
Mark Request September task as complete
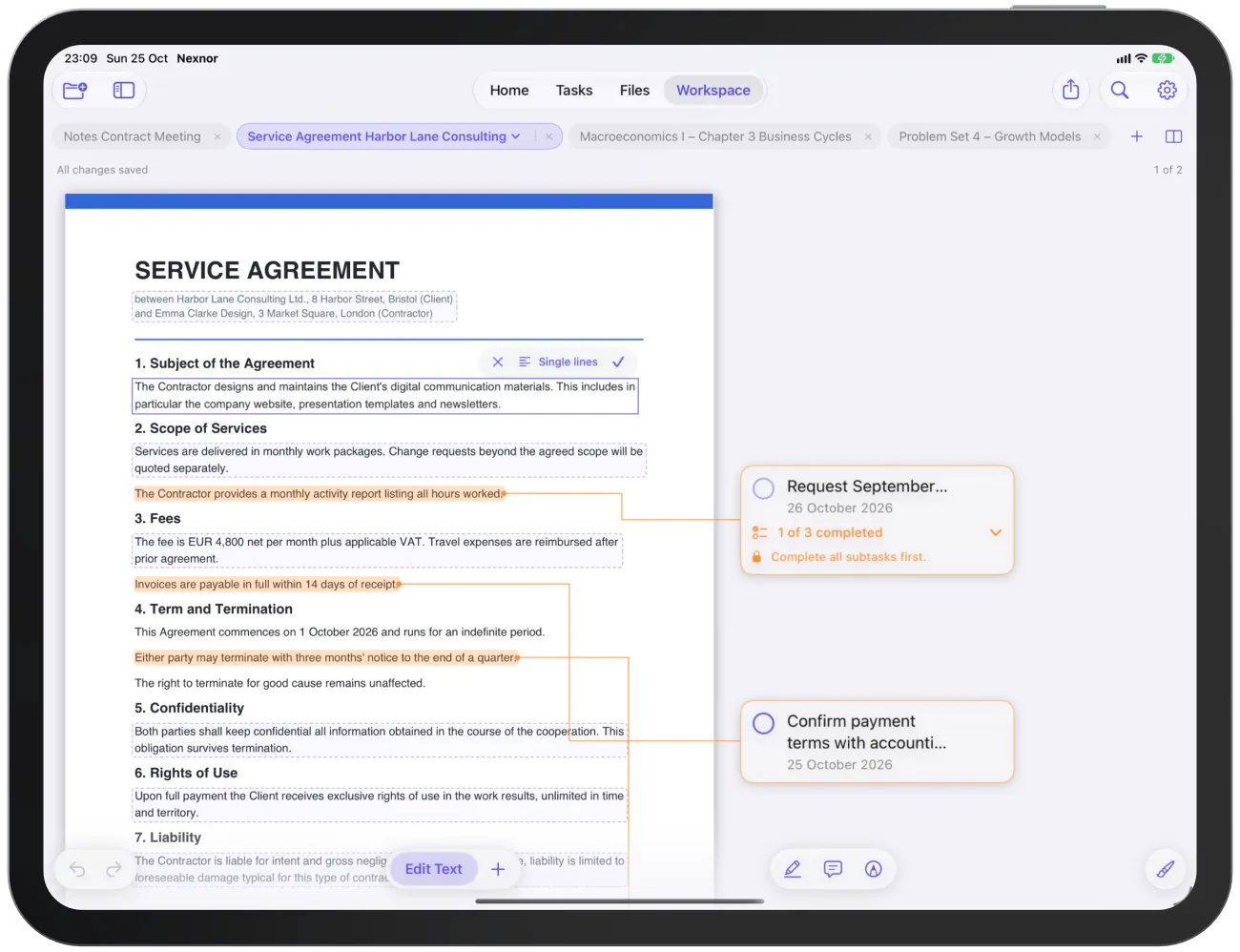point(763,488)
